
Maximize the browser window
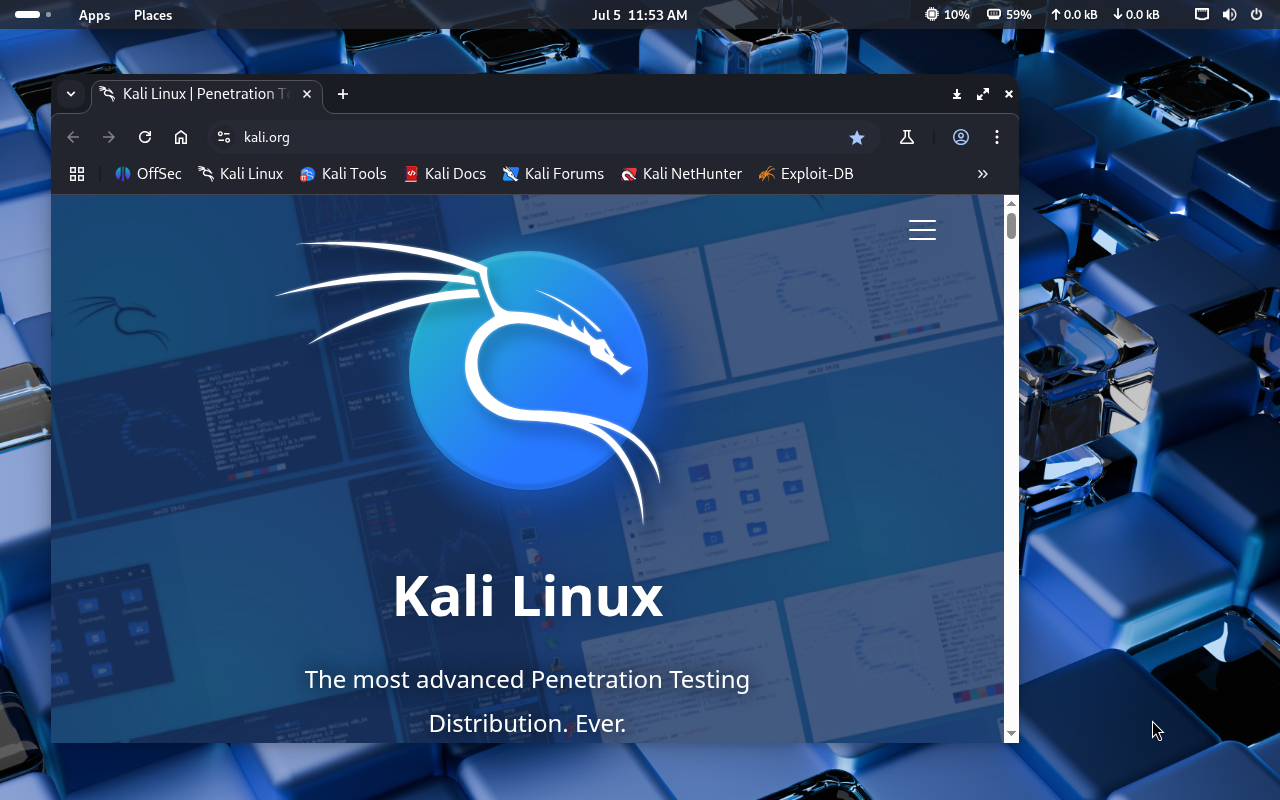tap(983, 94)
